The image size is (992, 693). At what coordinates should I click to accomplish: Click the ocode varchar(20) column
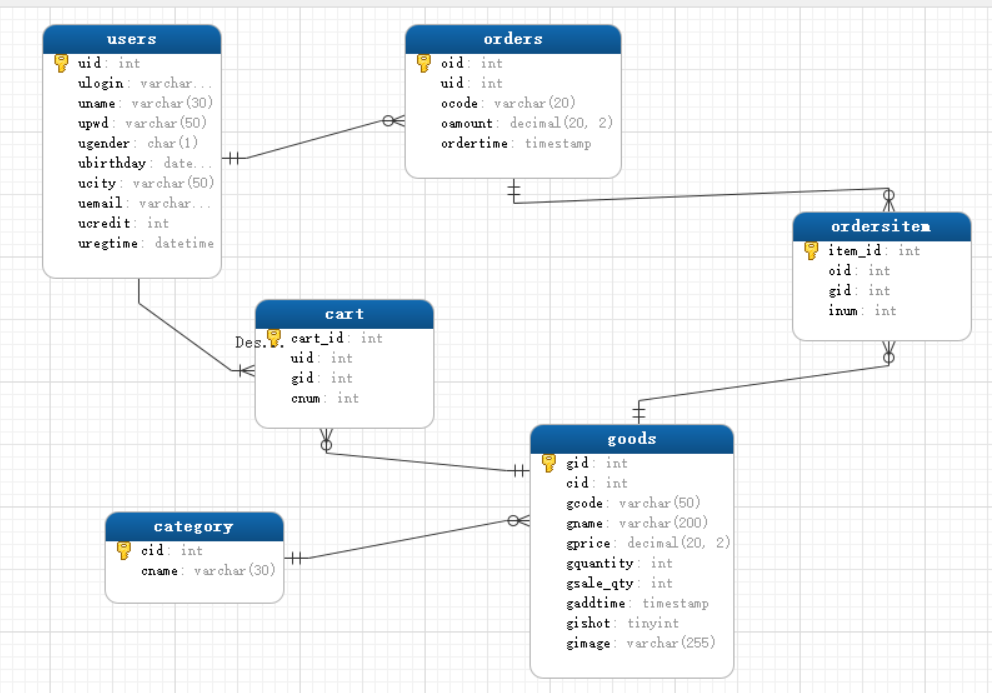(x=508, y=103)
